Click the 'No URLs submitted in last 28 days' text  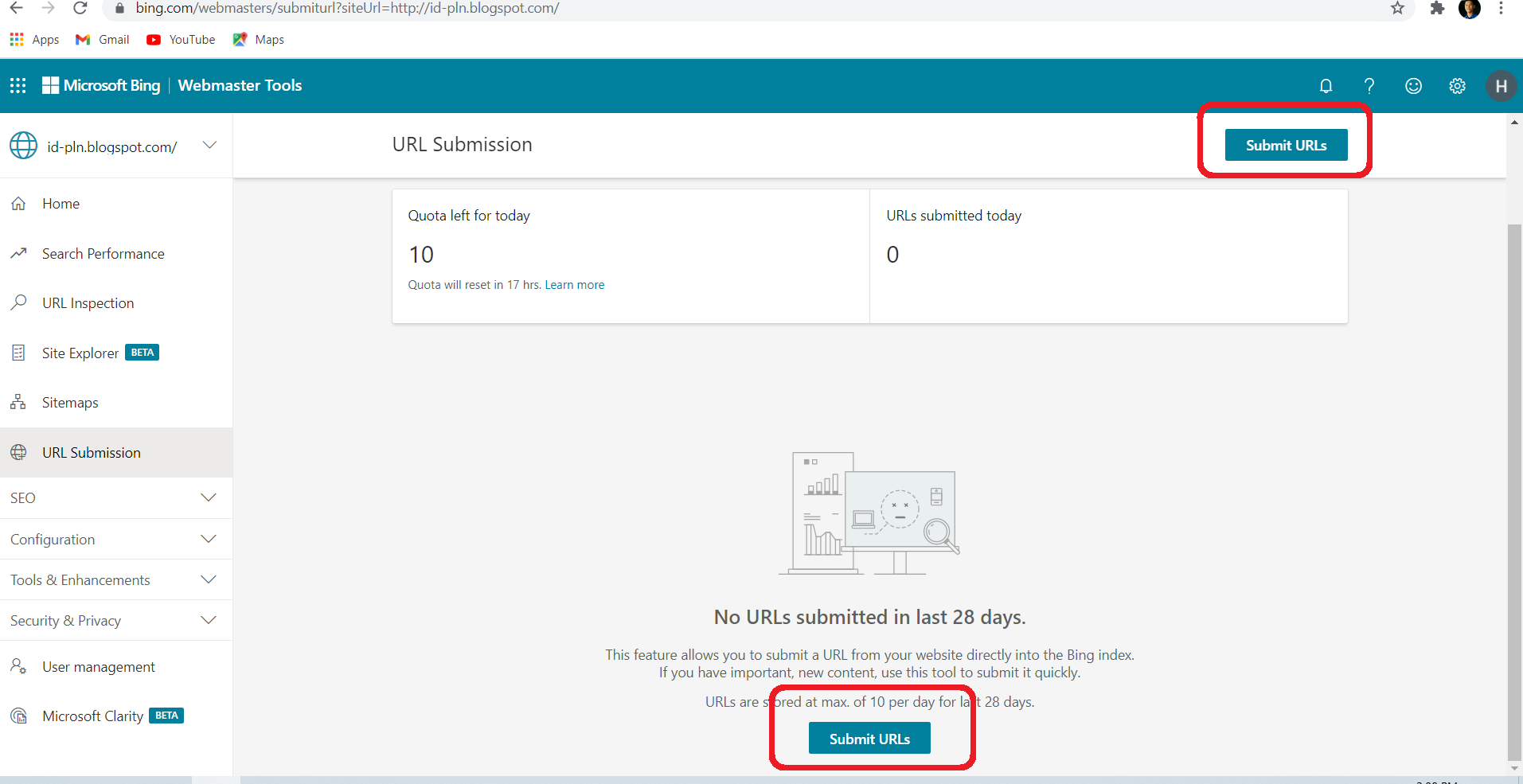[869, 617]
